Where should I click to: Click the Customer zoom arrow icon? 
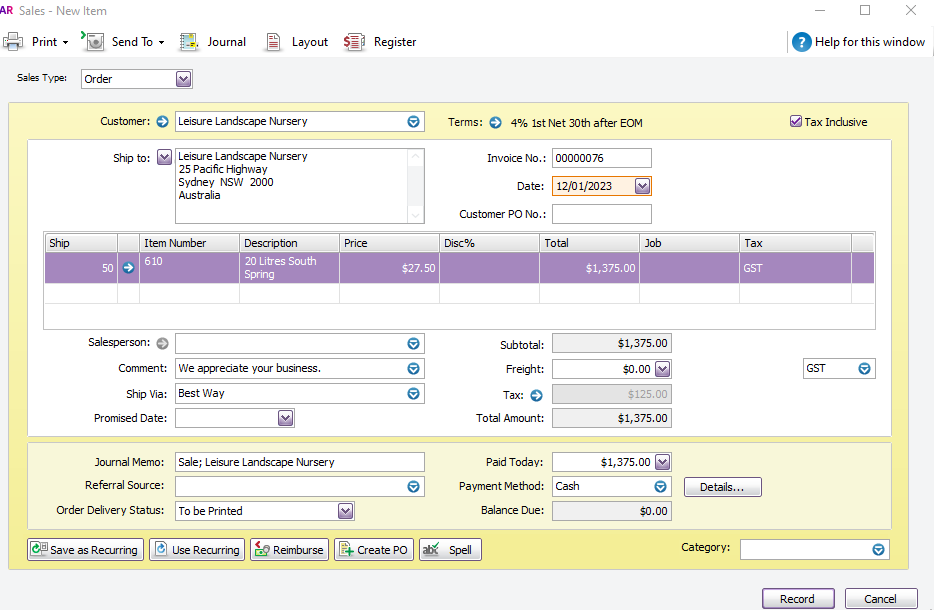(163, 122)
